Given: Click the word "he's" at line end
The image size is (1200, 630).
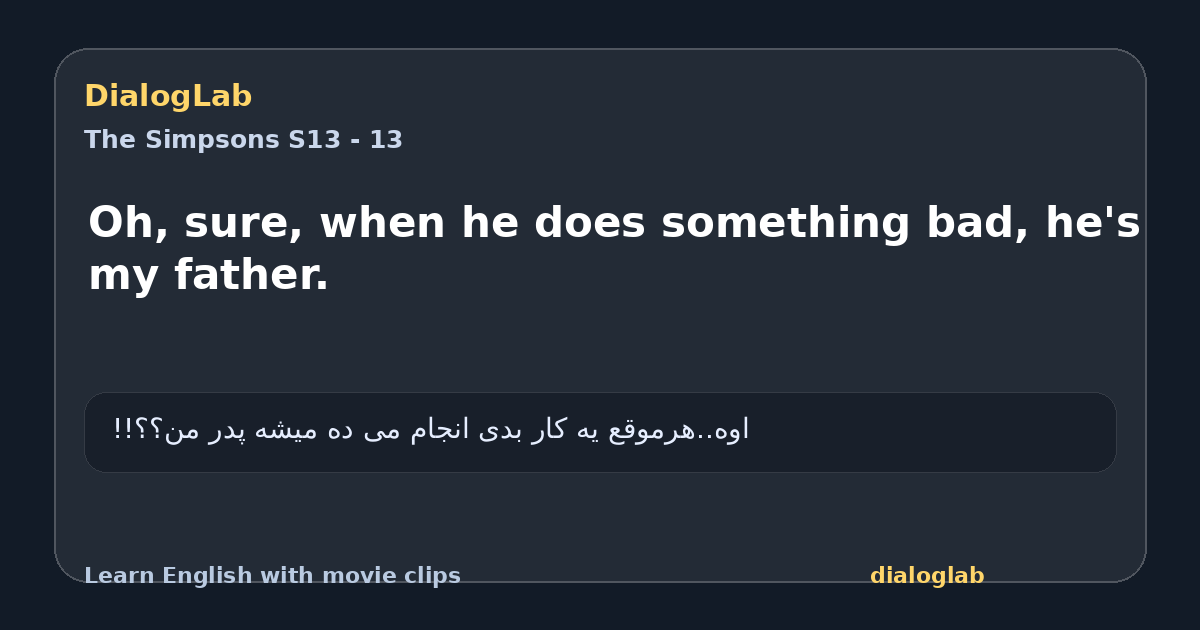Looking at the screenshot, I should (1093, 223).
